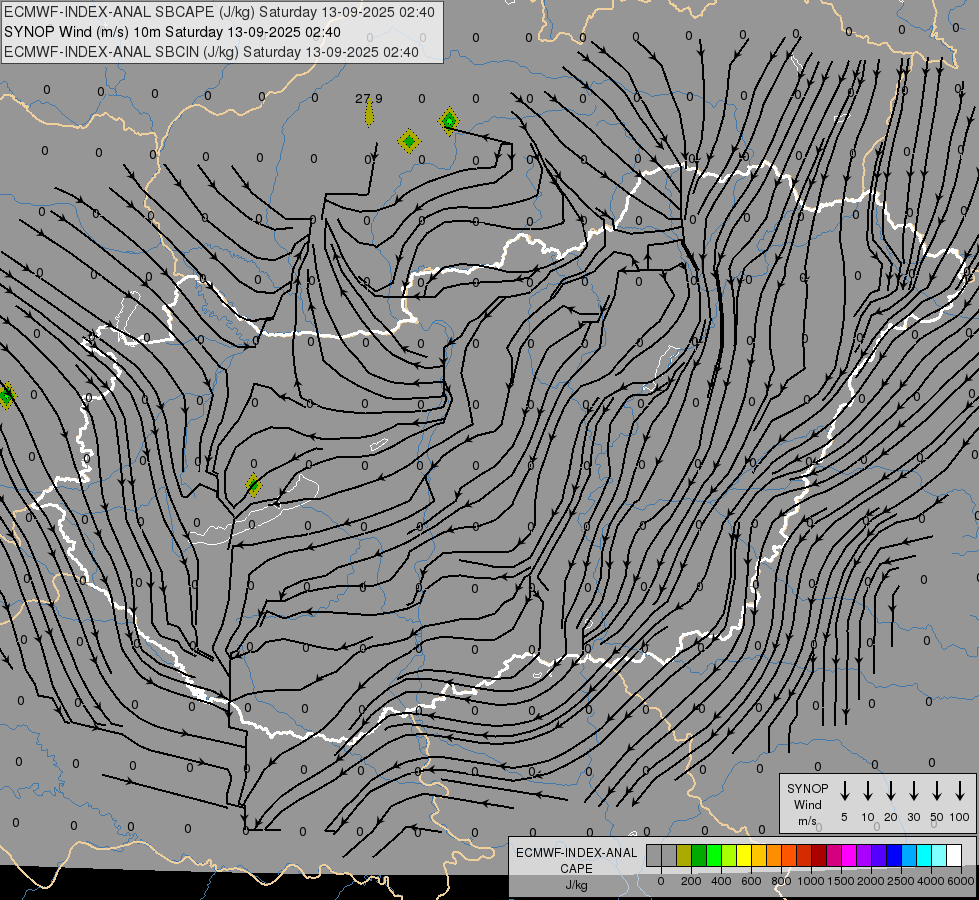
Task: Click the 1500 tick label on the CAPE scale
Action: click(x=841, y=881)
